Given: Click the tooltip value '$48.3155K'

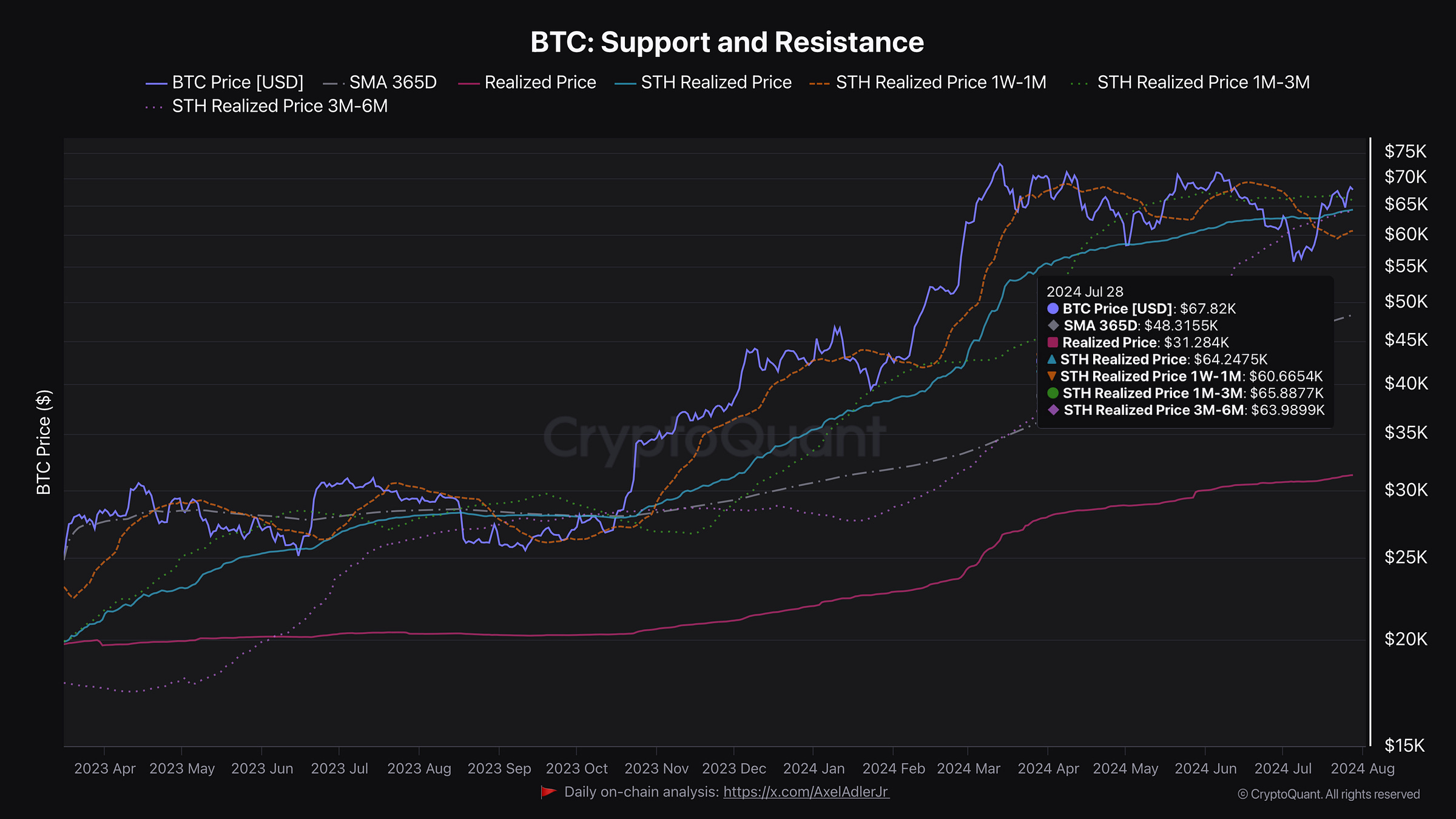Looking at the screenshot, I should 1181,326.
